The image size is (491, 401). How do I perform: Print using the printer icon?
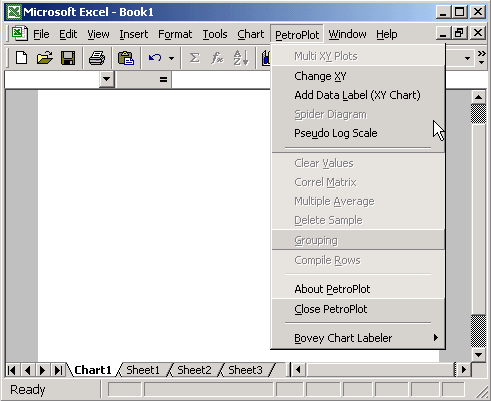click(x=97, y=58)
